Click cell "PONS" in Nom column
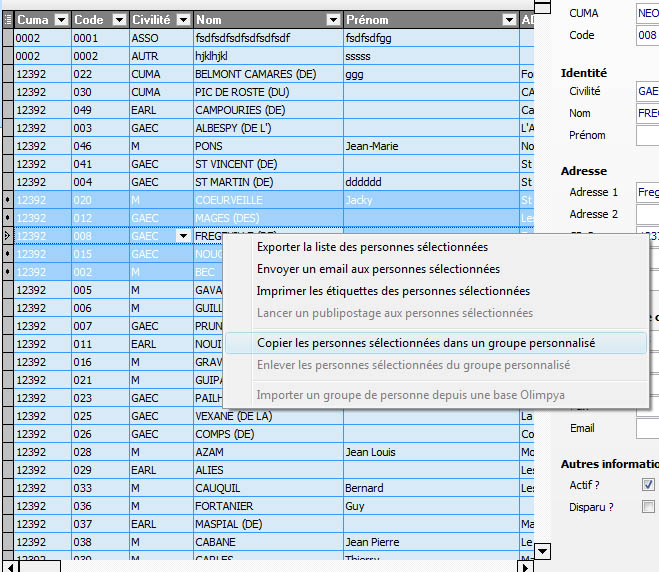Screen dimensions: 659x572 [268, 146]
